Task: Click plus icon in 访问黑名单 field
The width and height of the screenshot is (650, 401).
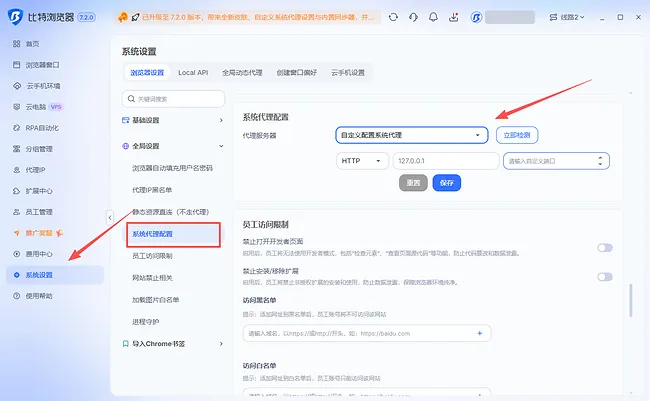Action: (x=480, y=333)
